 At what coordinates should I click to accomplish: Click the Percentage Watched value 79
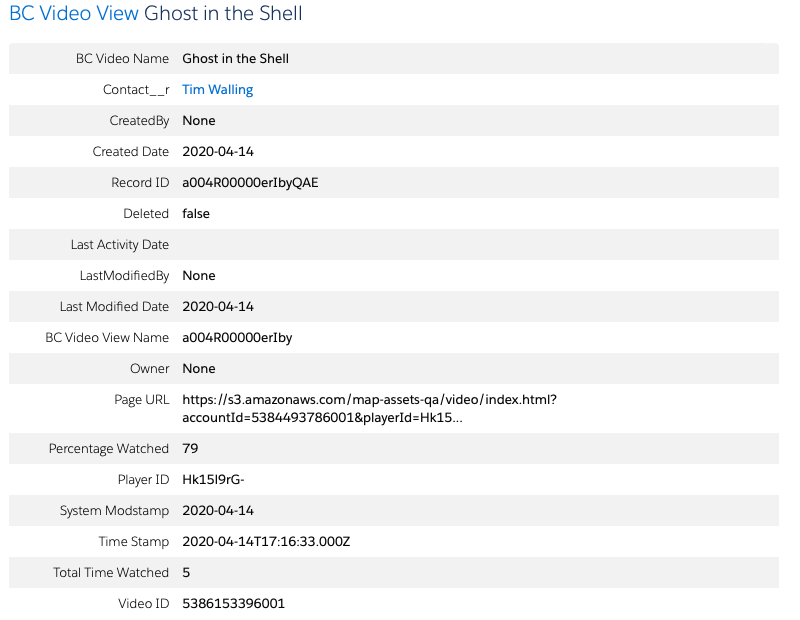tap(190, 449)
